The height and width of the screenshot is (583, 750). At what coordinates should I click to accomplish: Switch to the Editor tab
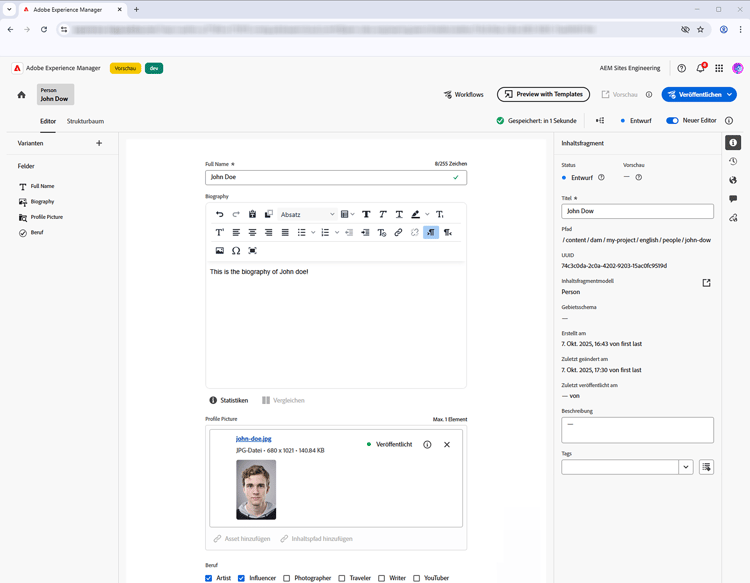coord(48,121)
